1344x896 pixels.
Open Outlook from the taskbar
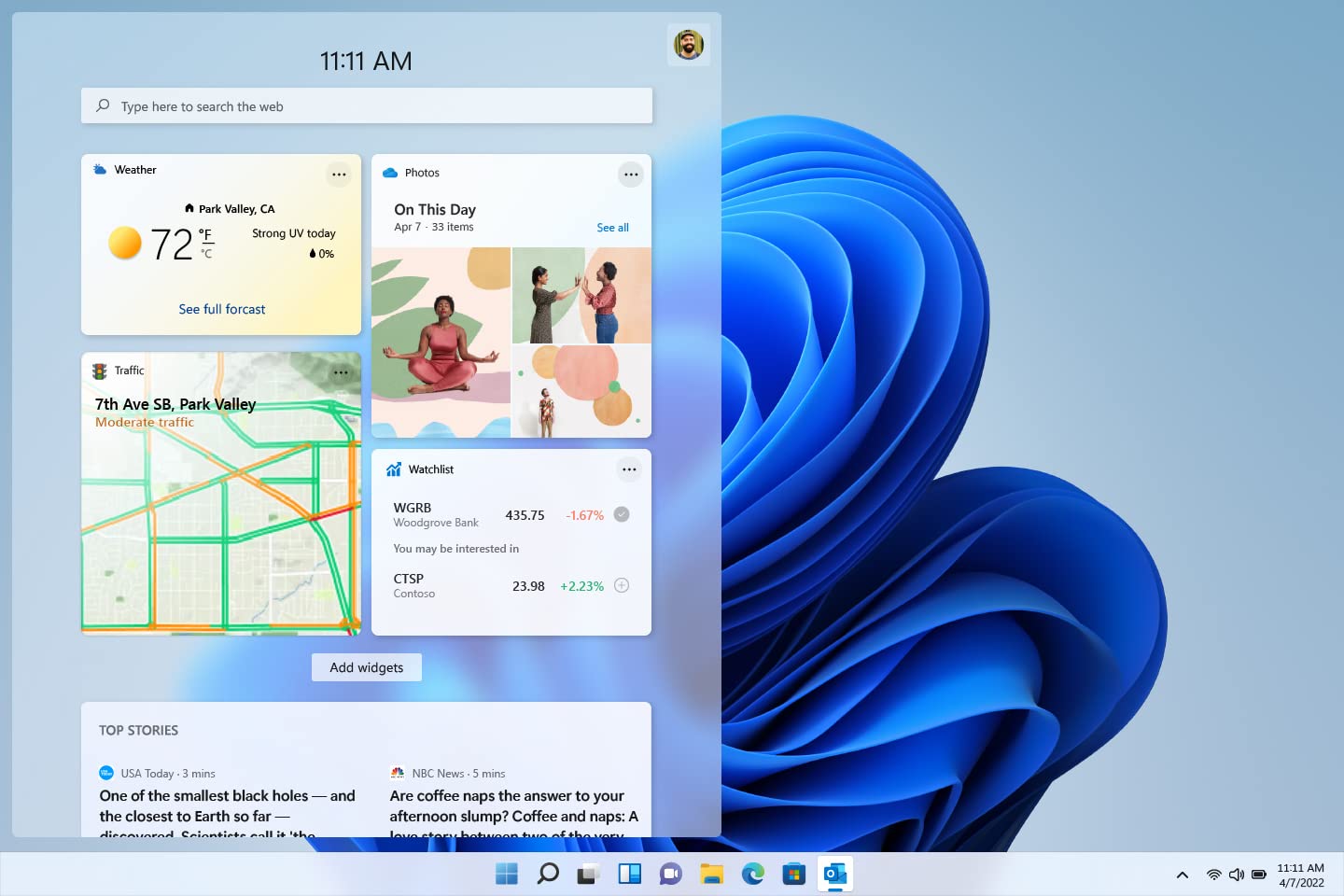coord(834,874)
